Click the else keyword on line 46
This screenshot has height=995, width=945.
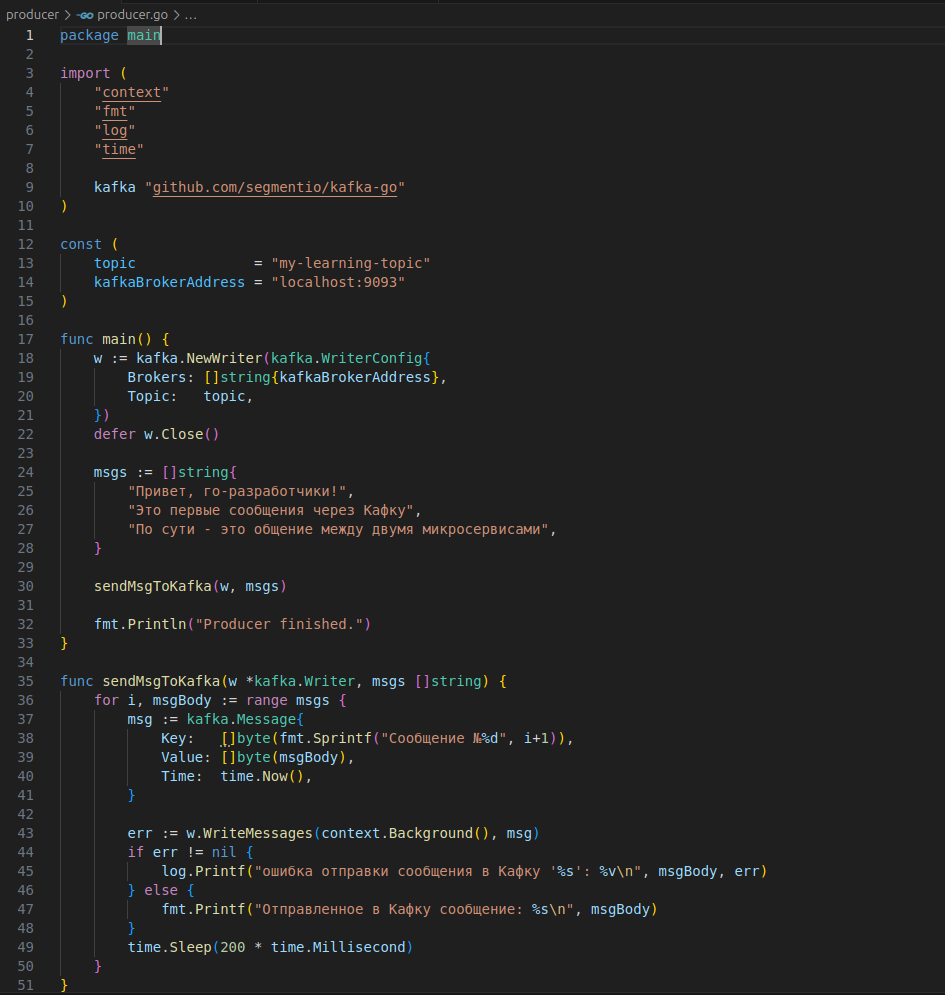pyautogui.click(x=161, y=890)
